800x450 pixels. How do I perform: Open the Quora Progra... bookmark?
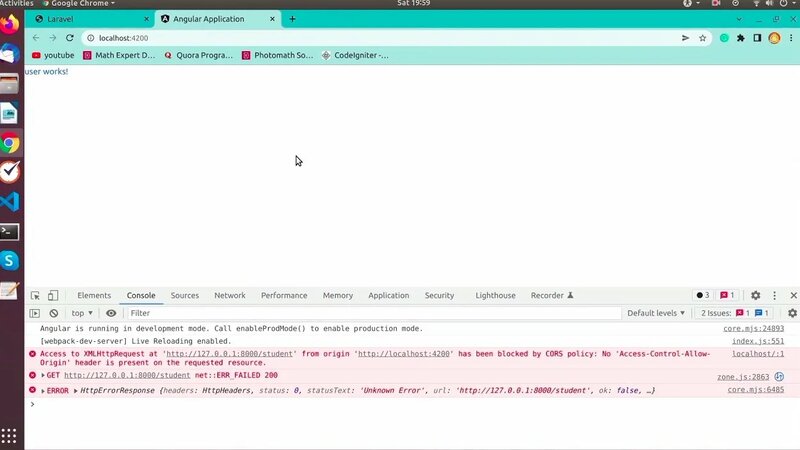pos(198,55)
